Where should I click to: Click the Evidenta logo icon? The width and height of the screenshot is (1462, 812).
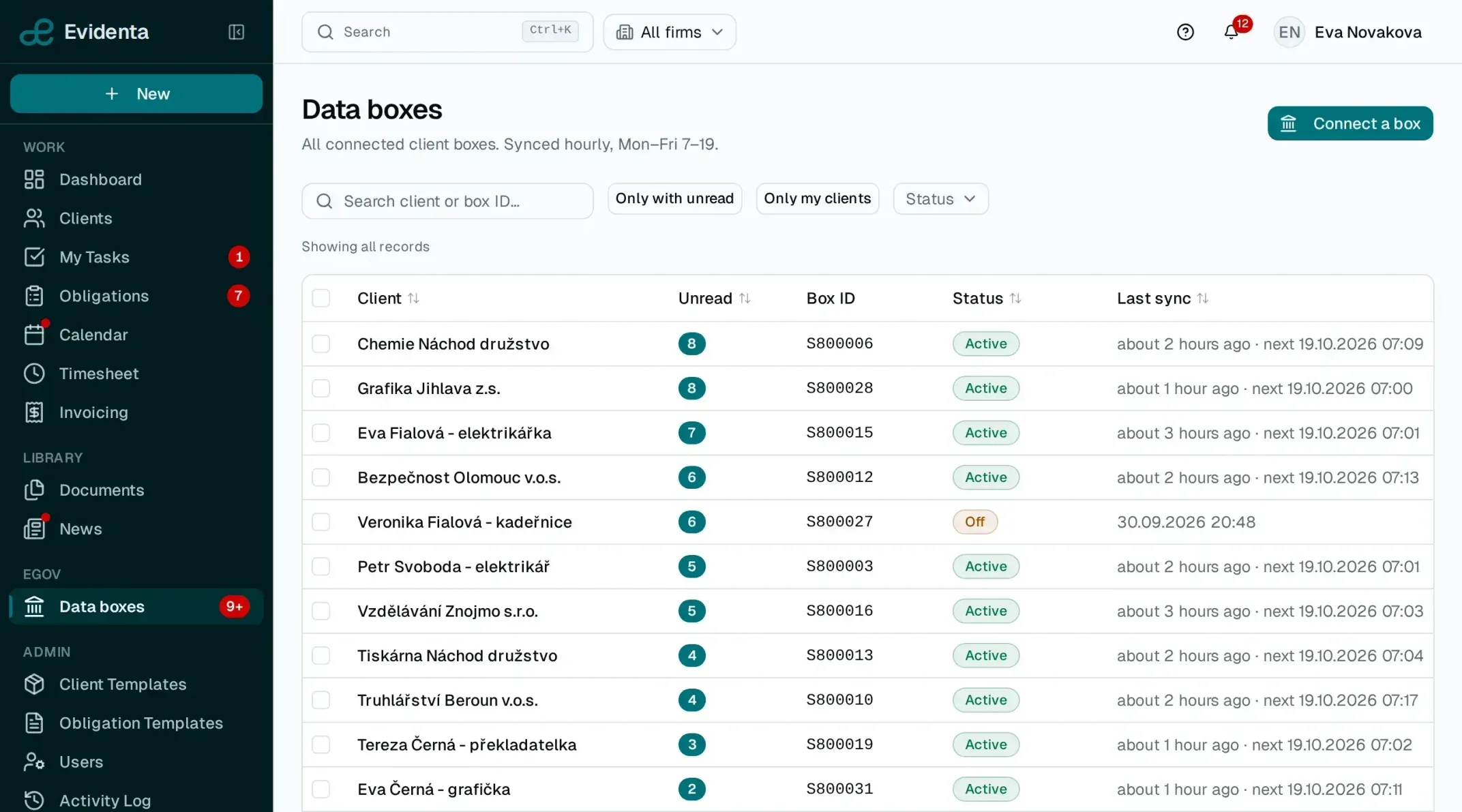[36, 32]
